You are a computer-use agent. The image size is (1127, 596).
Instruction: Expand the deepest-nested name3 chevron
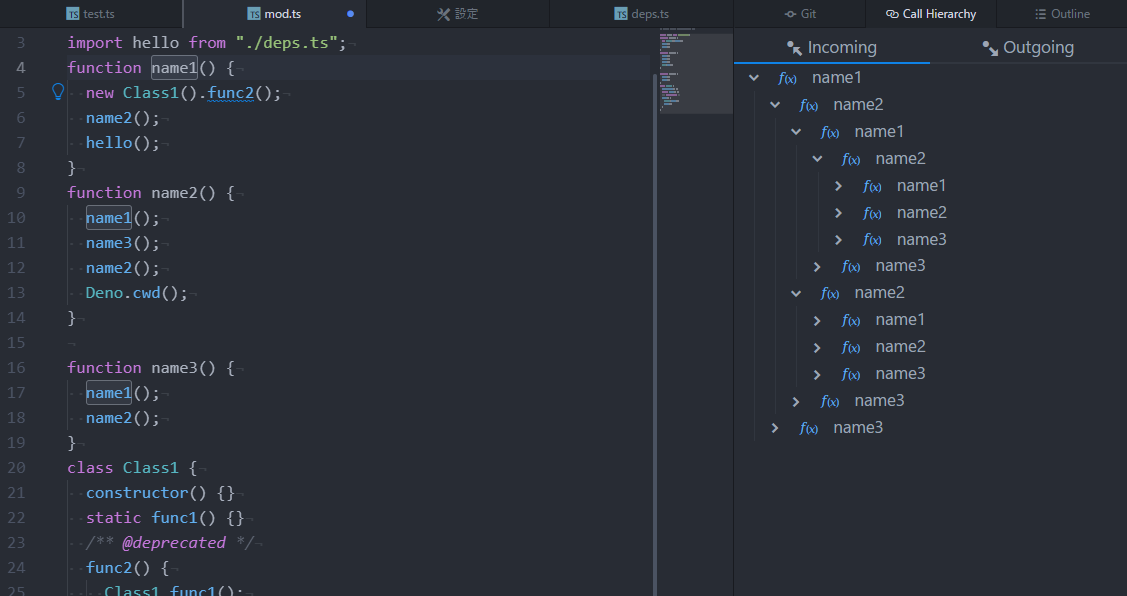coord(838,240)
